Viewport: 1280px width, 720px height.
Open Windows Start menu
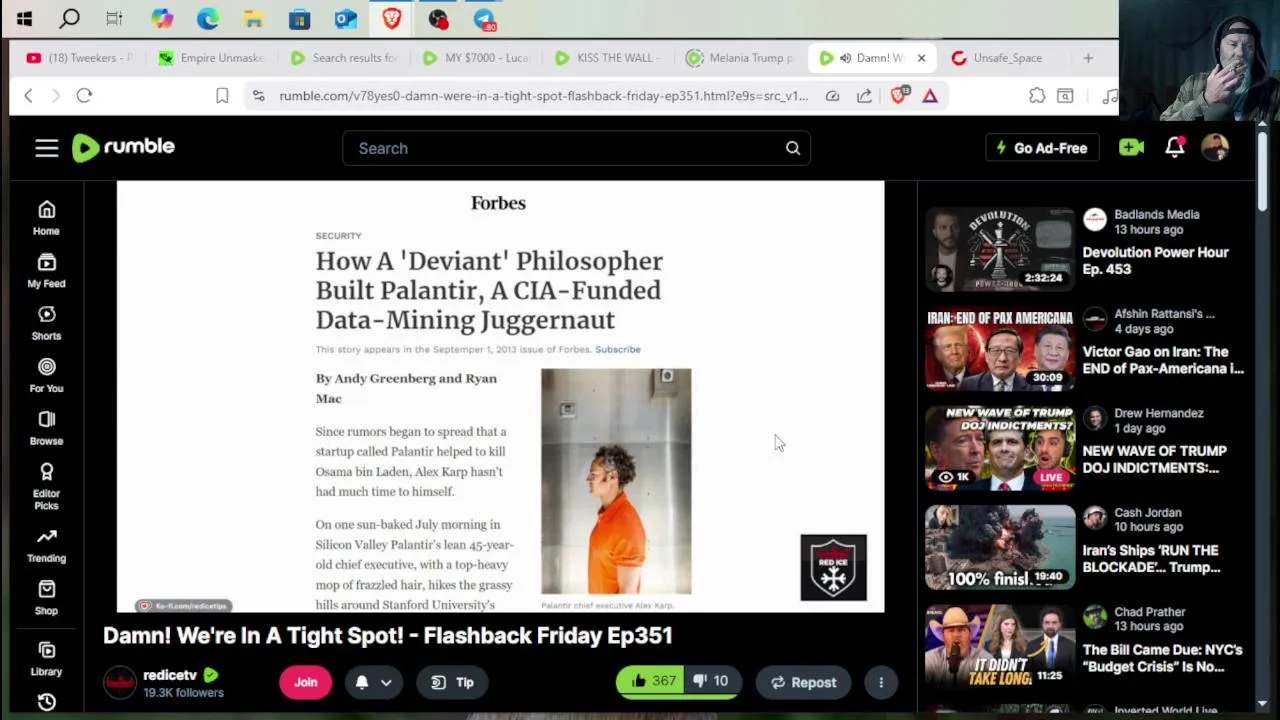coord(24,18)
